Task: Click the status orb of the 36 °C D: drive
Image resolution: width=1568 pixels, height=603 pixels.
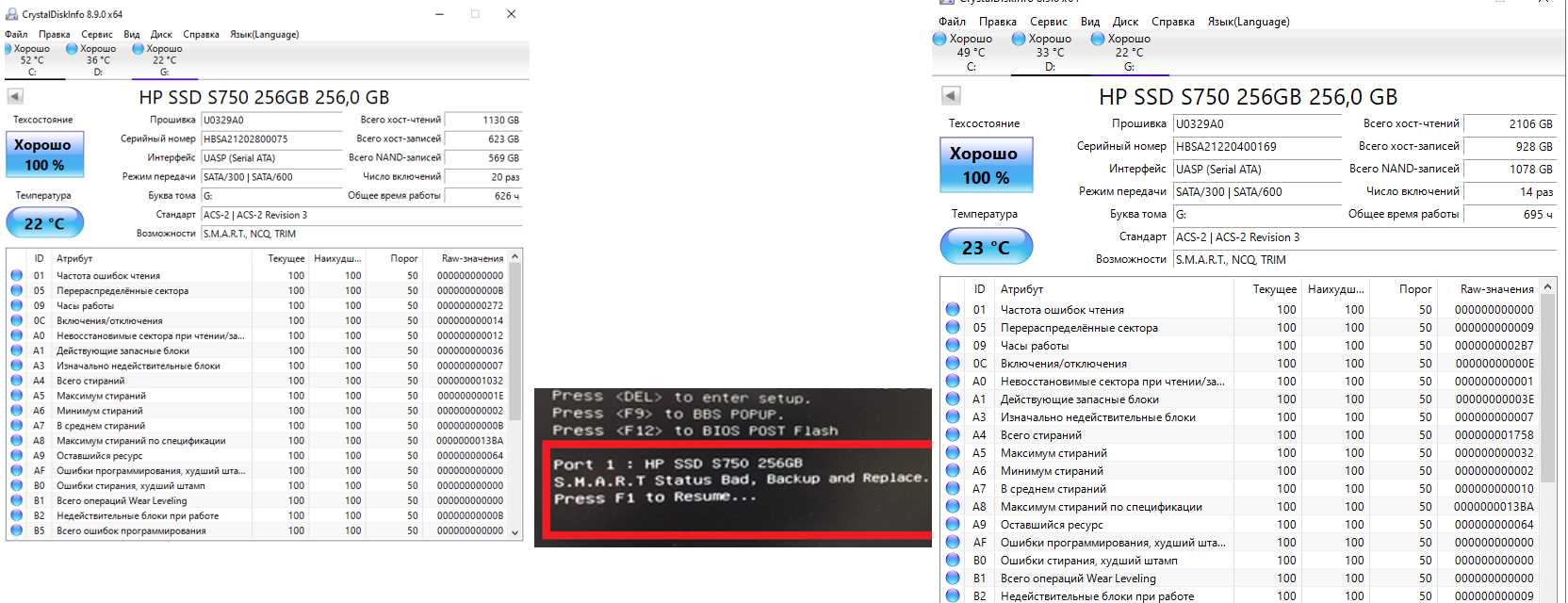Action: pyautogui.click(x=72, y=48)
